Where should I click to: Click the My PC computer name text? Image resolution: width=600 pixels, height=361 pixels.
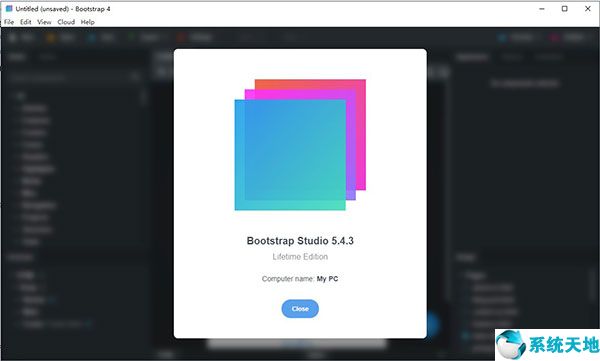[x=327, y=279]
